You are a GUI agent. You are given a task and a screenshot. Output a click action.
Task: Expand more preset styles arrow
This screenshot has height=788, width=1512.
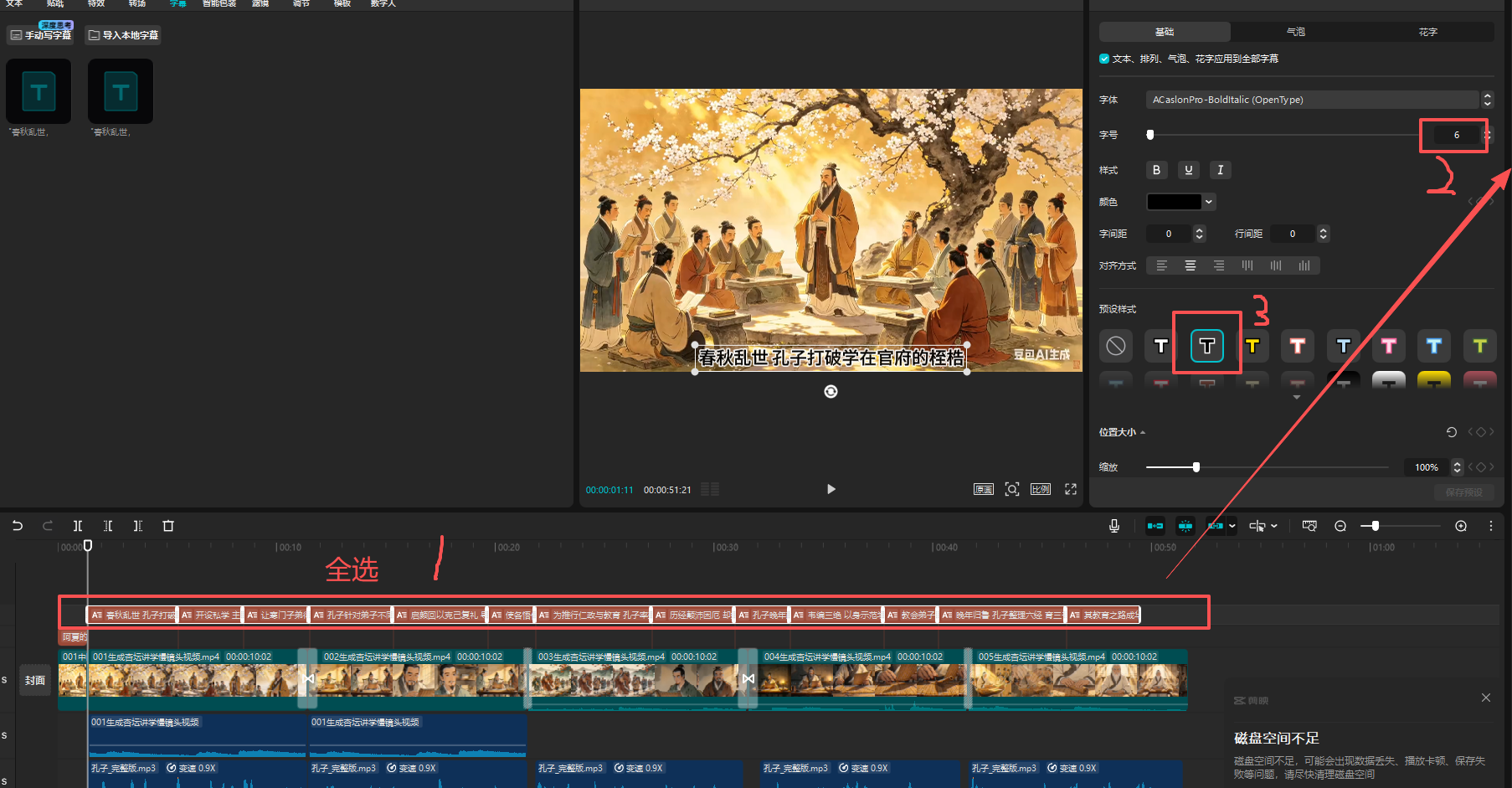pyautogui.click(x=1297, y=398)
